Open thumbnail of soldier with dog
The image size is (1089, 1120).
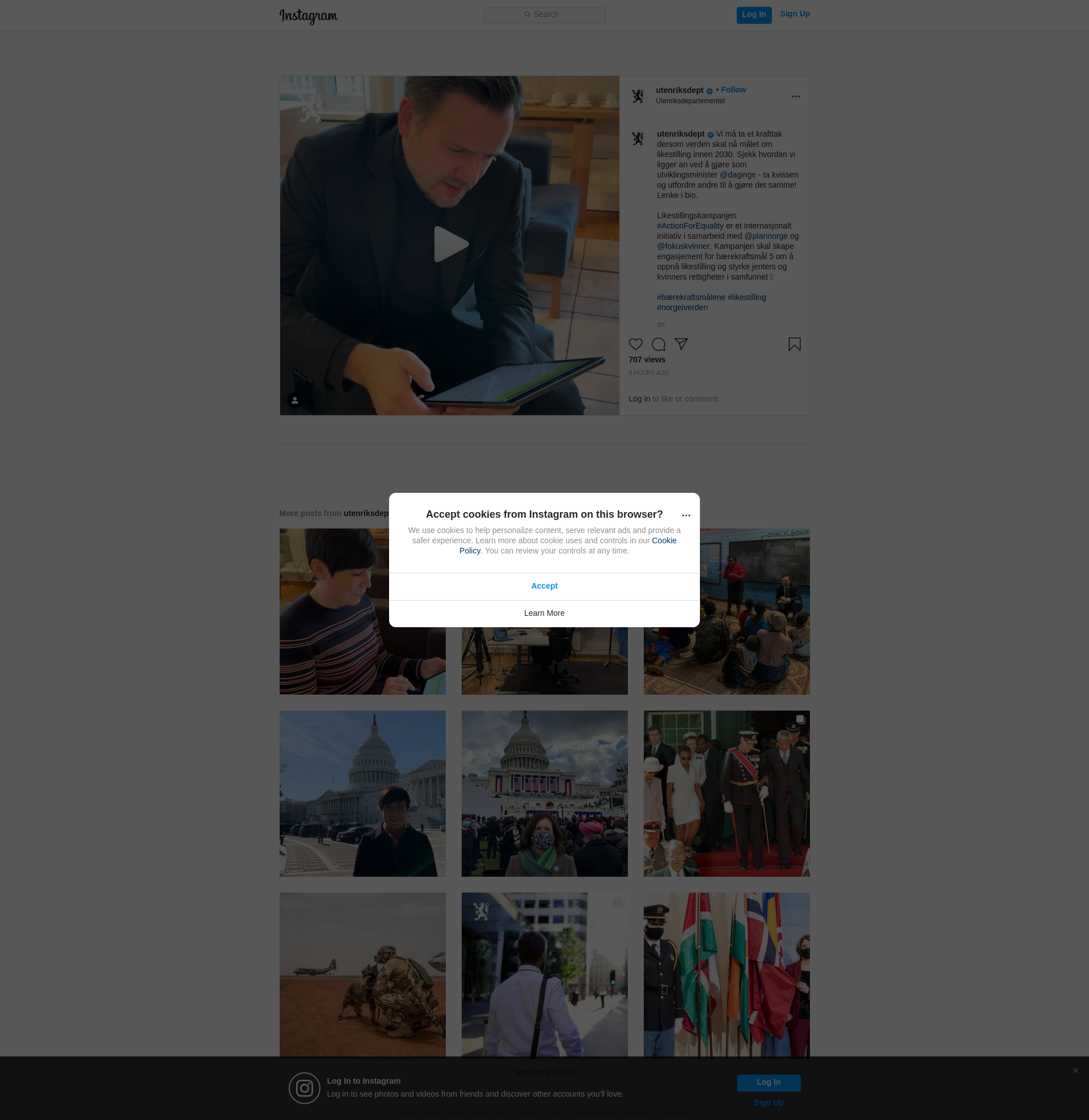[362, 975]
